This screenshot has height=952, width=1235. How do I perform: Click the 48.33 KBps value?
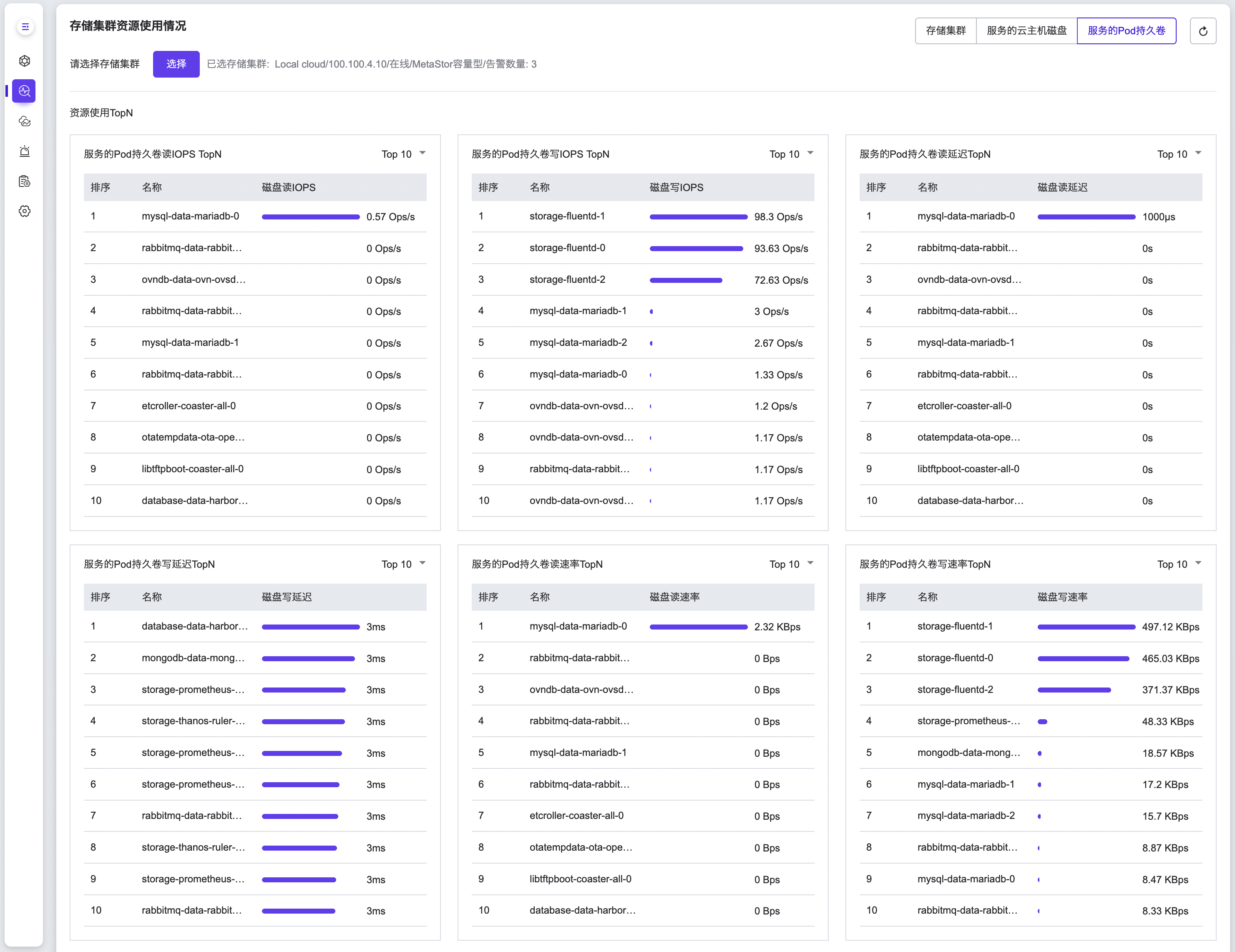[1168, 721]
